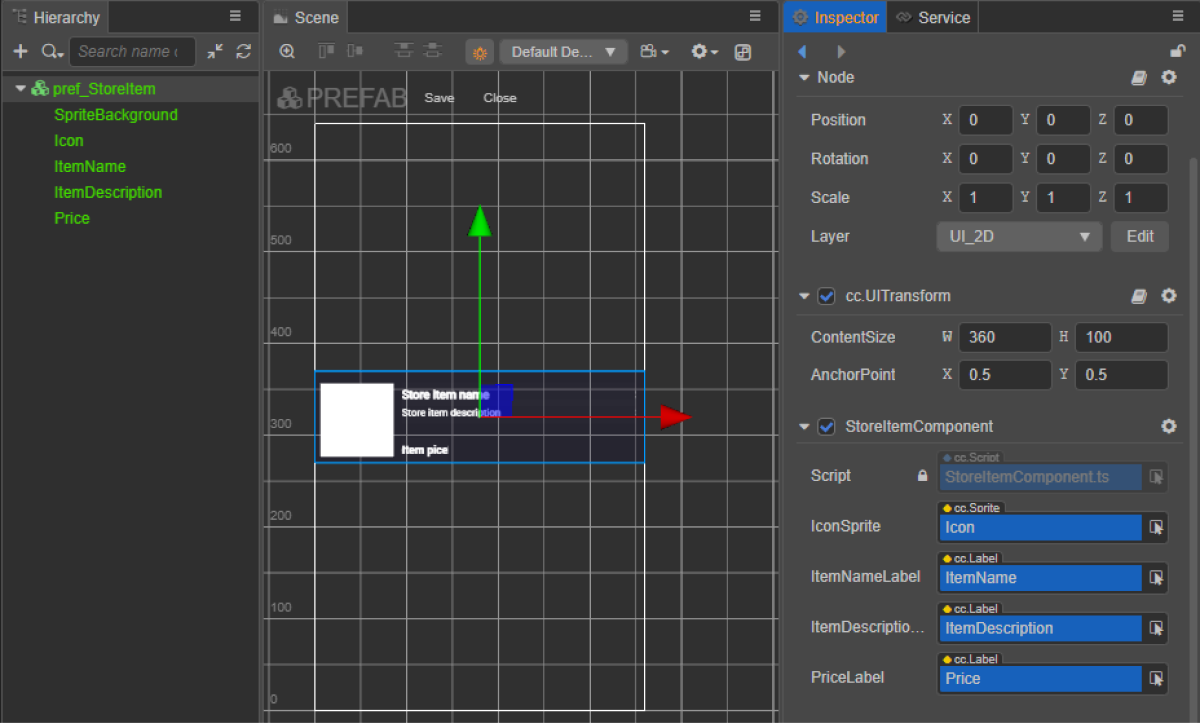The width and height of the screenshot is (1200, 723).
Task: Collapse all nodes in the Hierarchy panel
Action: [216, 52]
